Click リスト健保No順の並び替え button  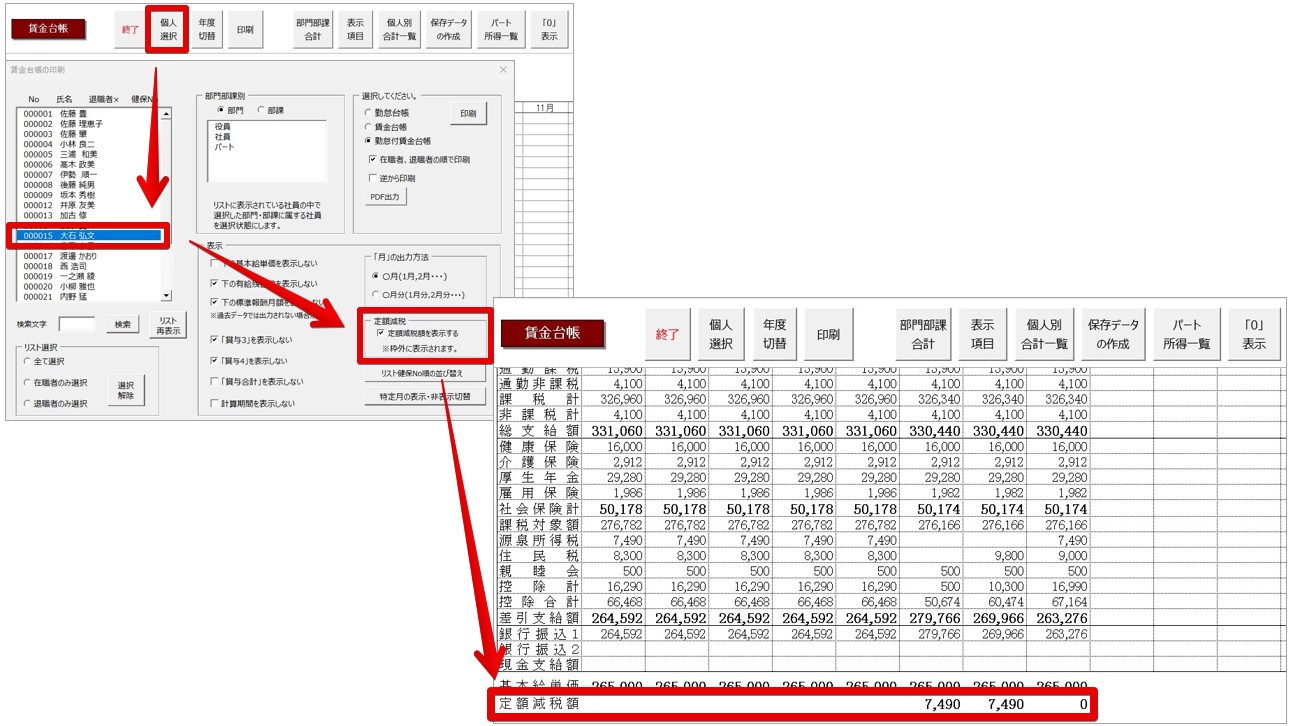click(425, 373)
